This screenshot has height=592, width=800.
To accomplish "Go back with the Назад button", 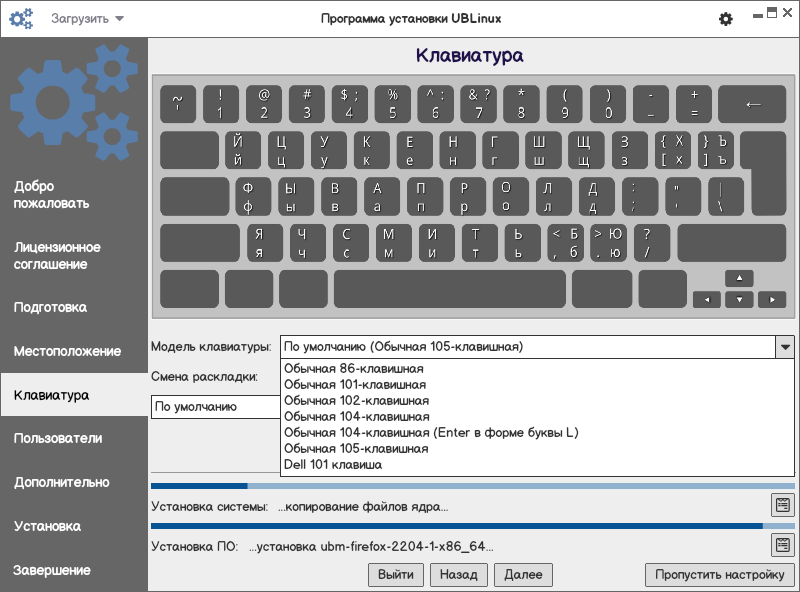I will click(x=459, y=575).
